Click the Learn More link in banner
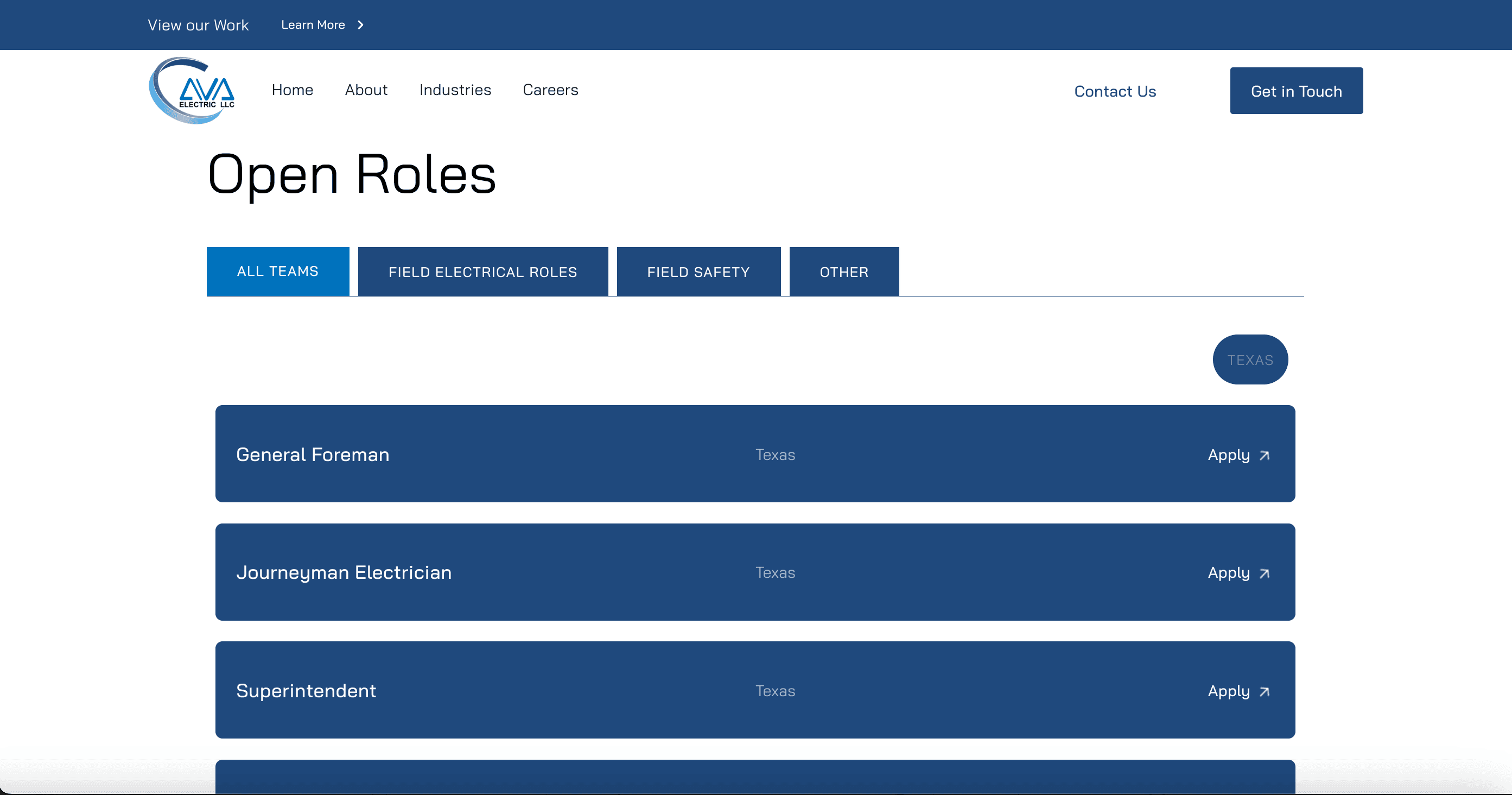 [313, 24]
